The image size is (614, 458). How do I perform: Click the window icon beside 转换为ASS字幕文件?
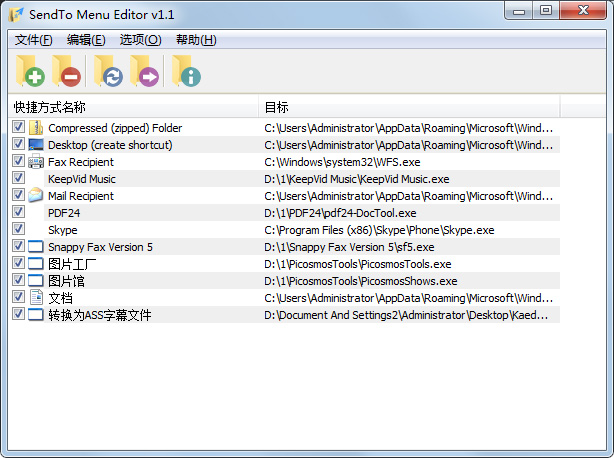(36, 314)
